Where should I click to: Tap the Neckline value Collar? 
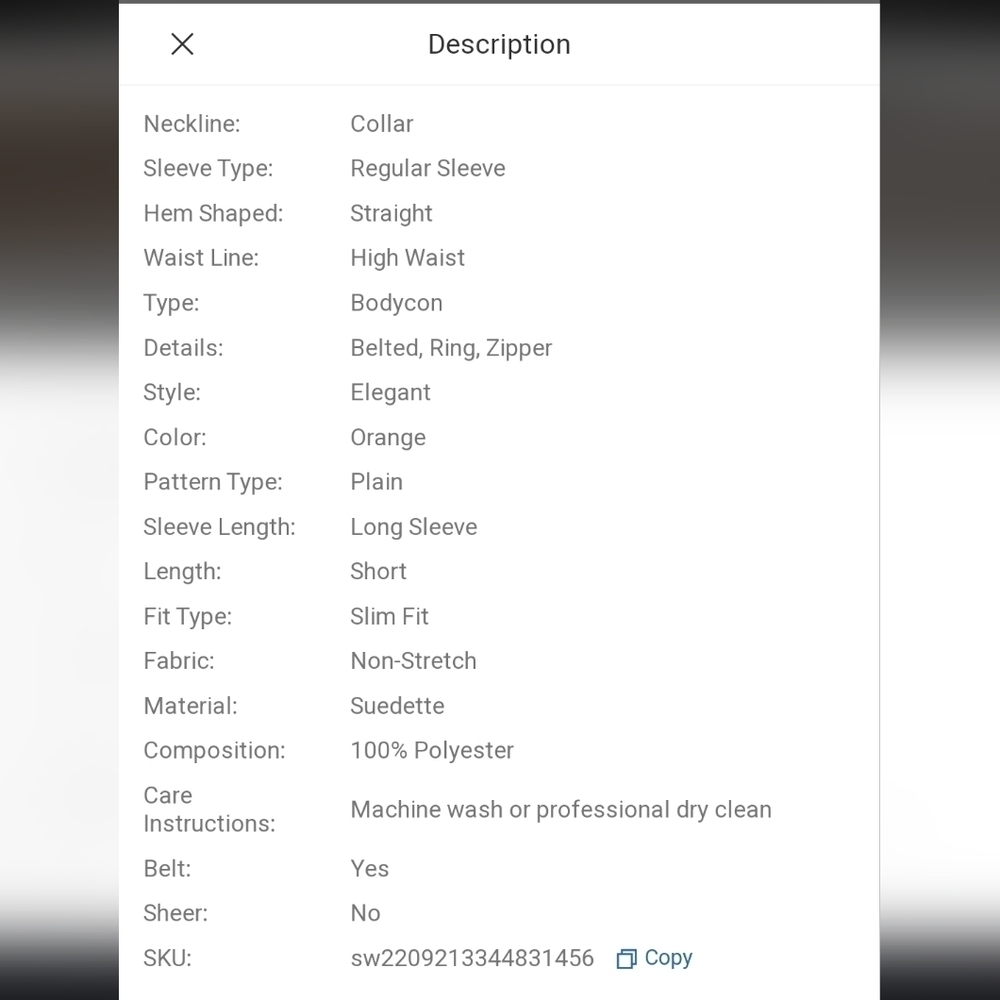381,124
